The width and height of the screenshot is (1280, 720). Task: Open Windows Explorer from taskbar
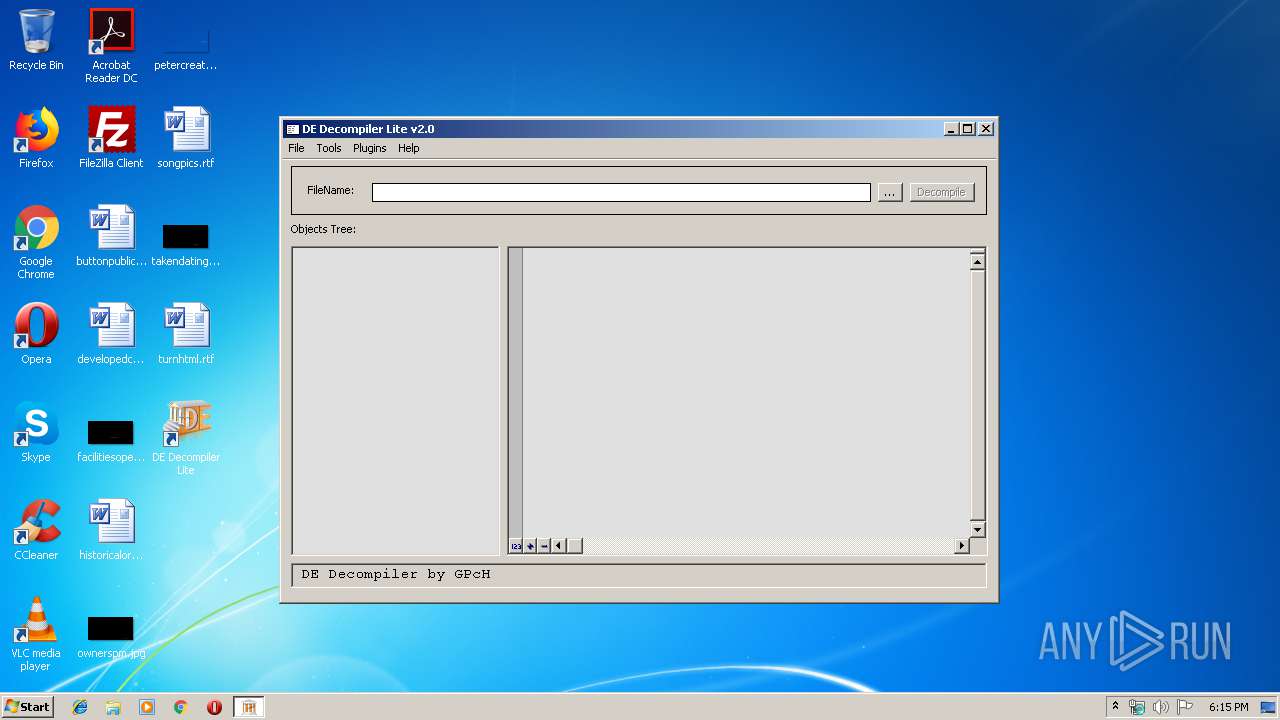click(113, 707)
